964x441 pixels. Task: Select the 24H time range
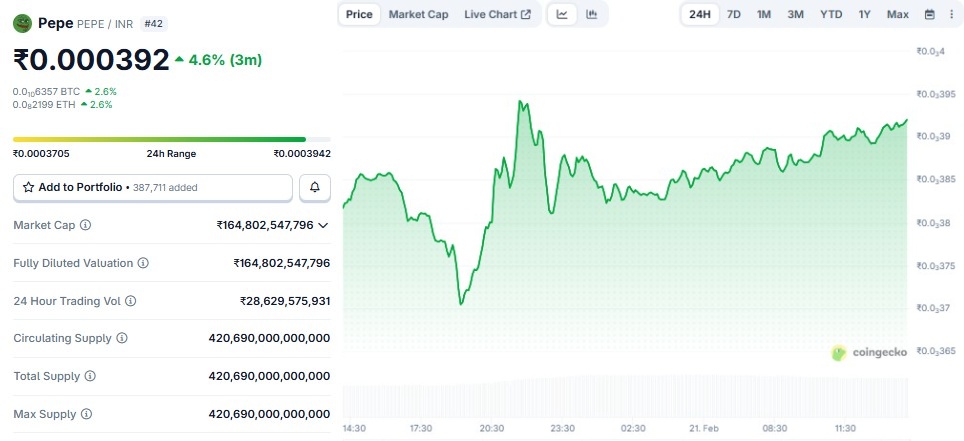pyautogui.click(x=700, y=14)
